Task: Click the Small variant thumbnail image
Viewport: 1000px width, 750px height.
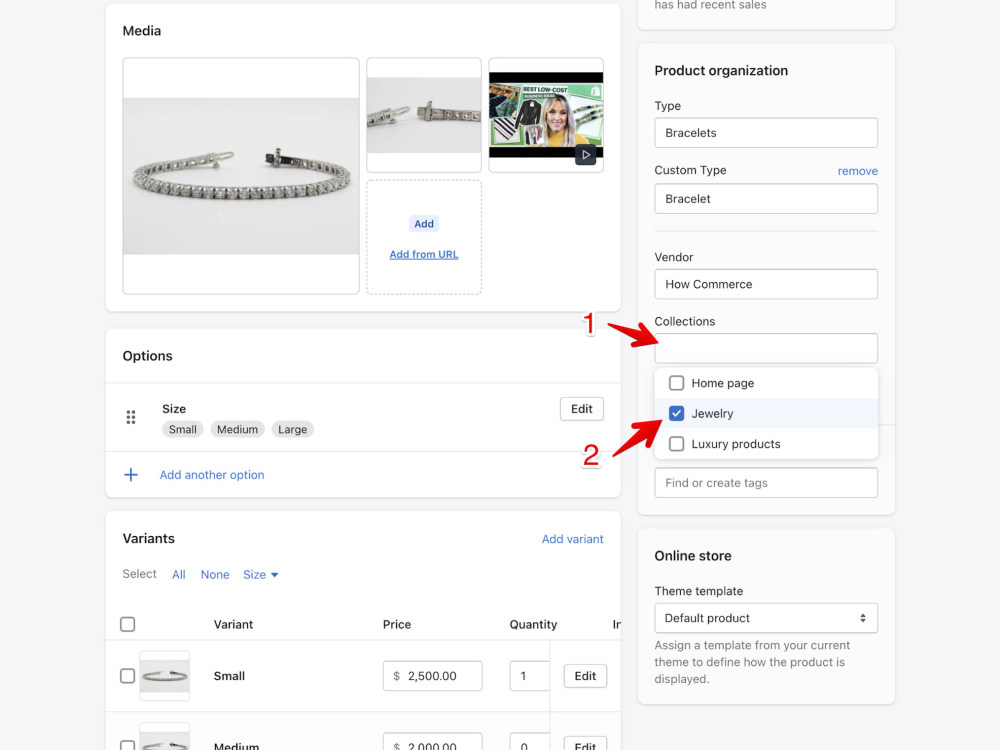Action: pos(165,675)
